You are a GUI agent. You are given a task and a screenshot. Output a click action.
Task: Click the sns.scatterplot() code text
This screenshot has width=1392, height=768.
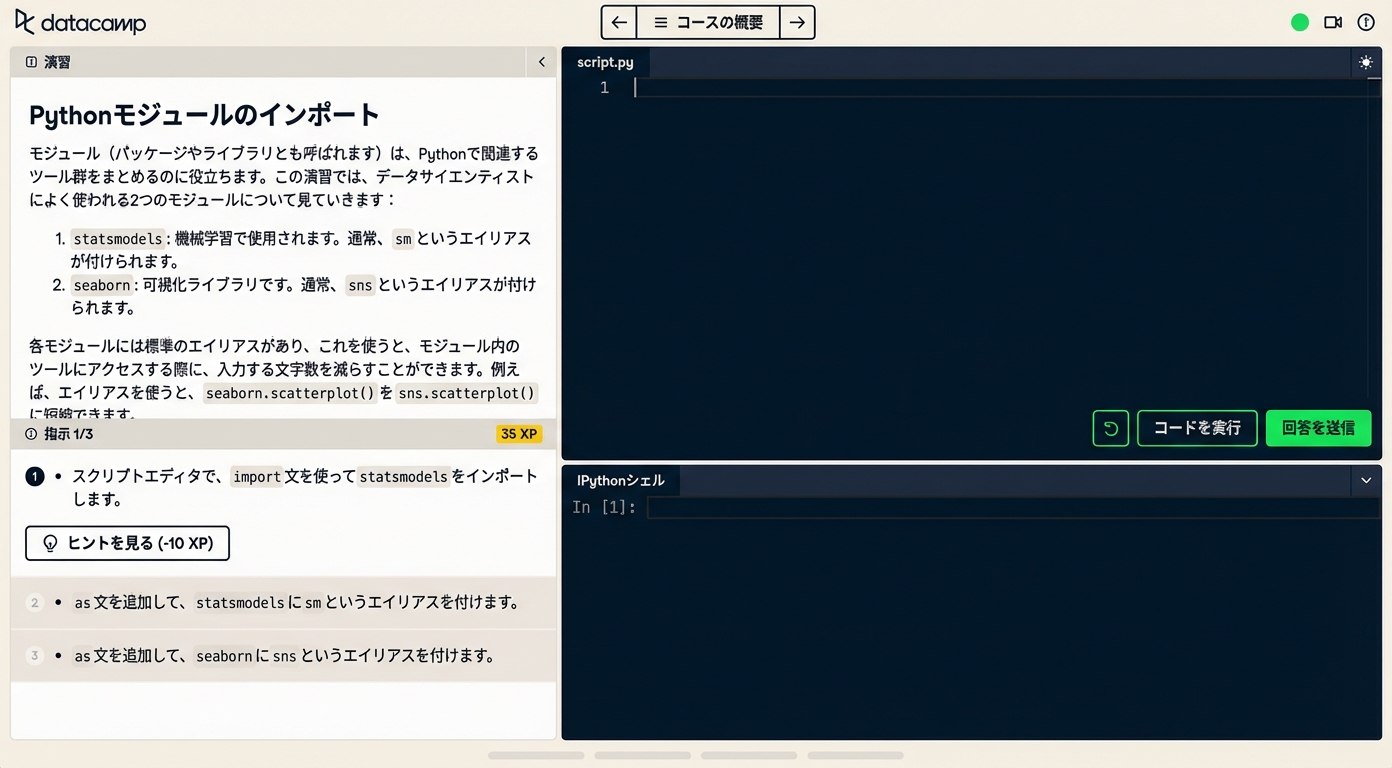coord(467,393)
